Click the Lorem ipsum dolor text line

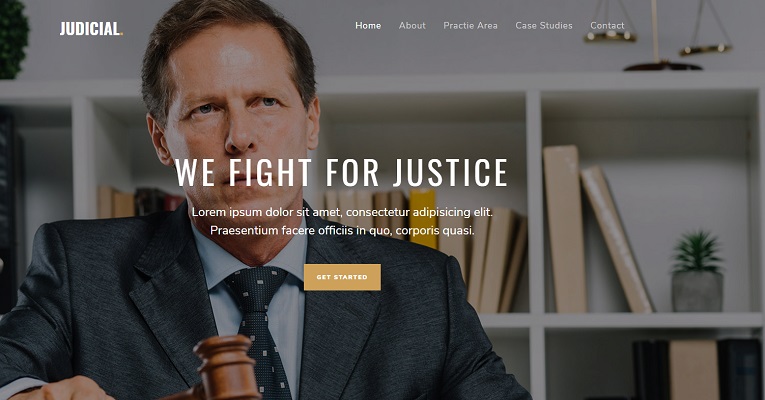(342, 212)
